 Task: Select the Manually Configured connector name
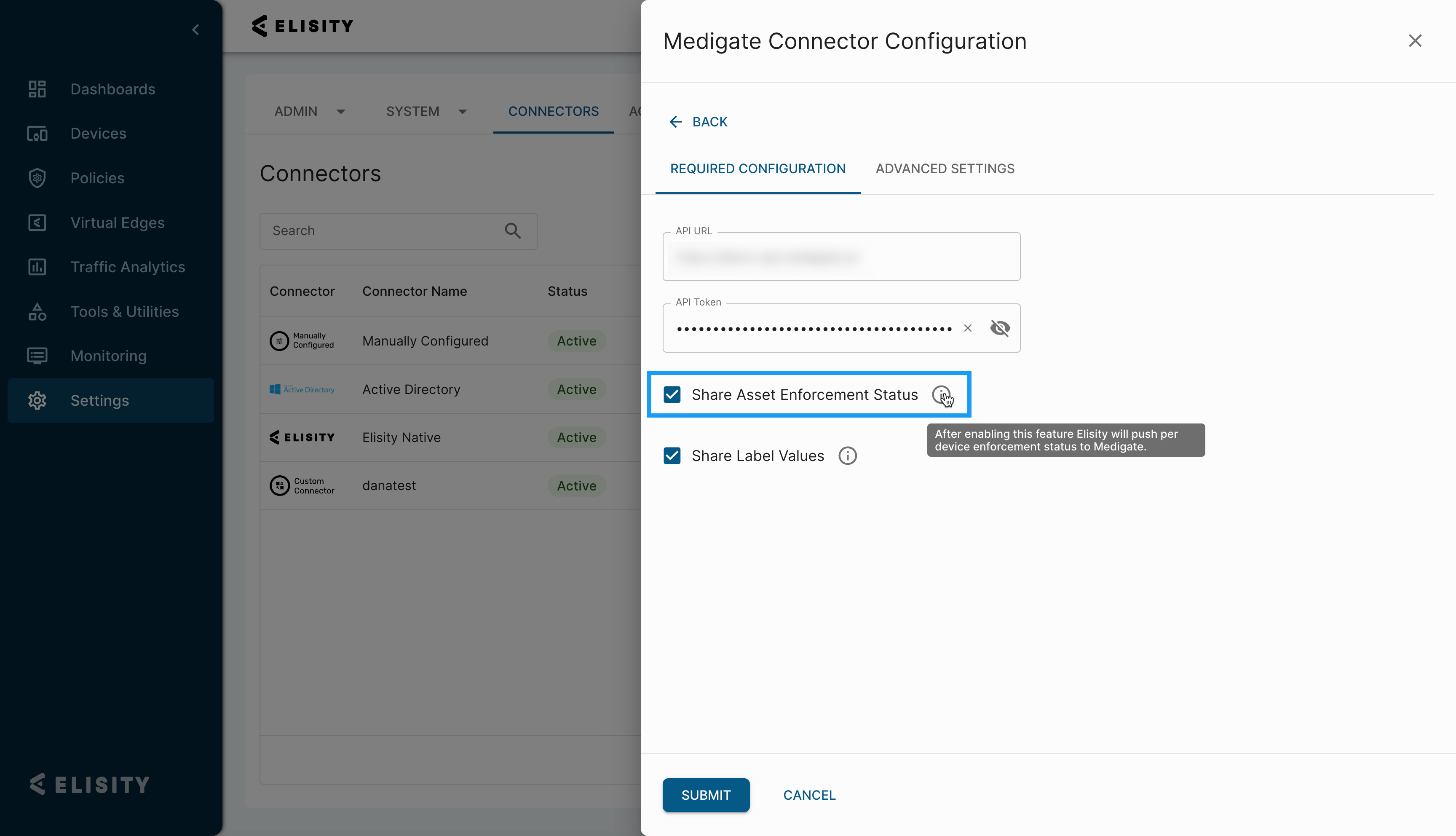pyautogui.click(x=425, y=341)
